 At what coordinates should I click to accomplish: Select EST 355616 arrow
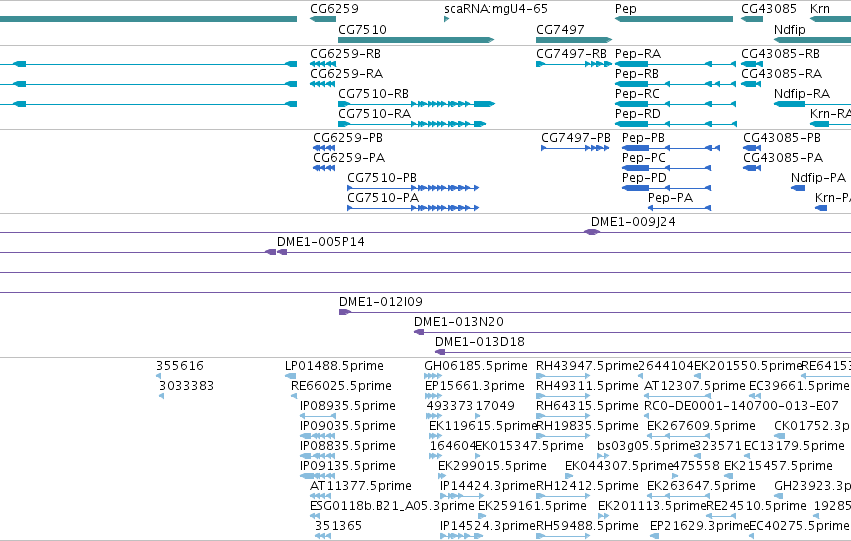[158, 376]
